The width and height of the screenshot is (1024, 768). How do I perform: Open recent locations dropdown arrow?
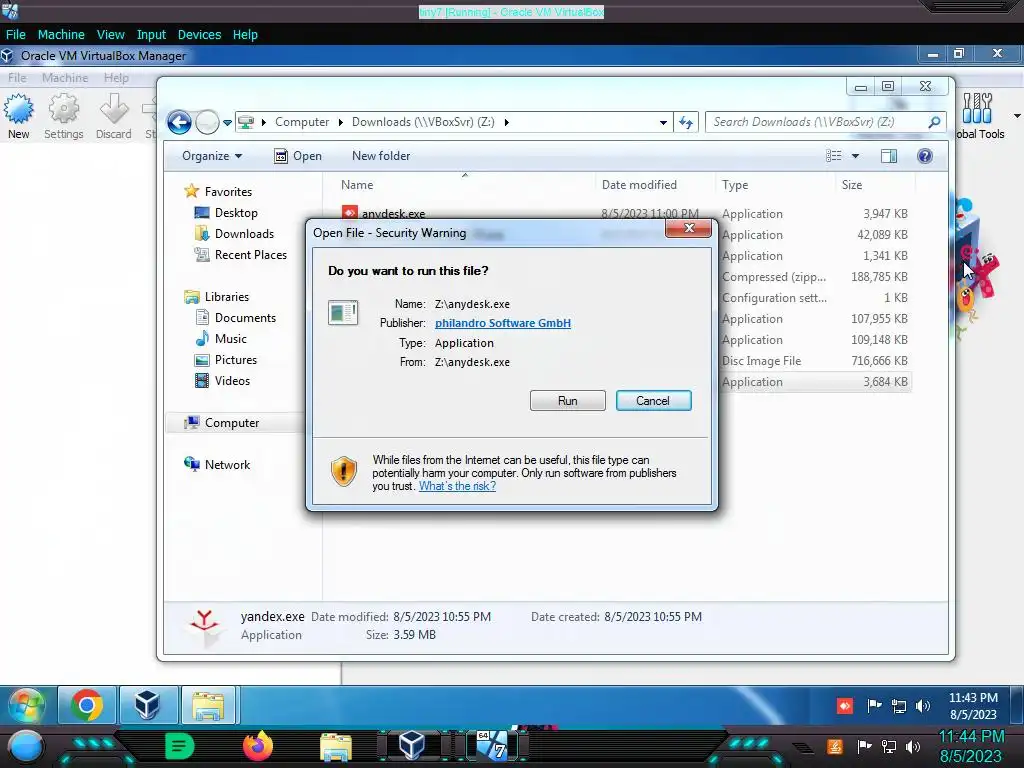tap(227, 122)
